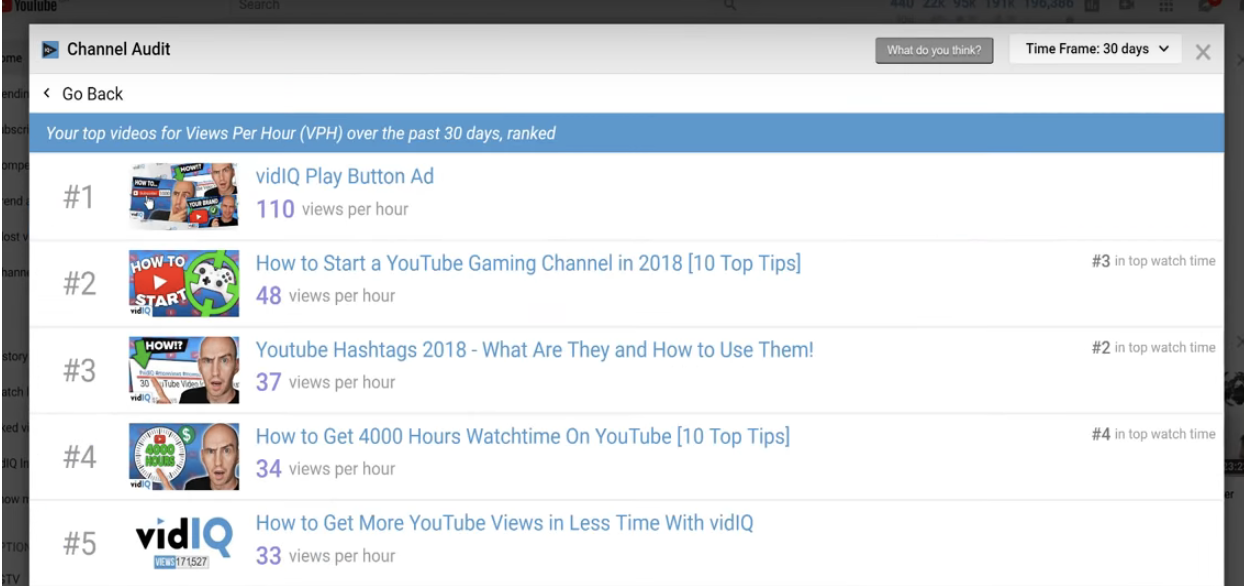Click the 4000 Hours Watchtime thumbnail
This screenshot has height=586, width=1244.
(x=184, y=457)
